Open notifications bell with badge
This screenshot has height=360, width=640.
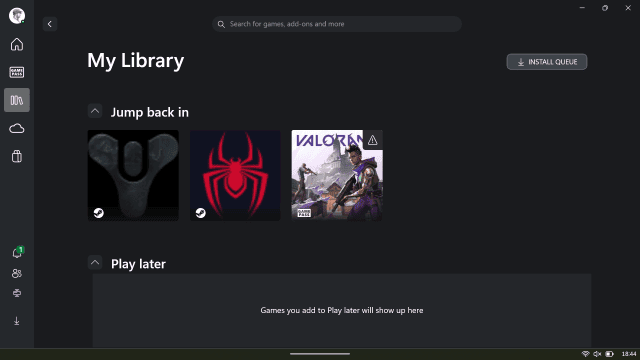[17, 252]
